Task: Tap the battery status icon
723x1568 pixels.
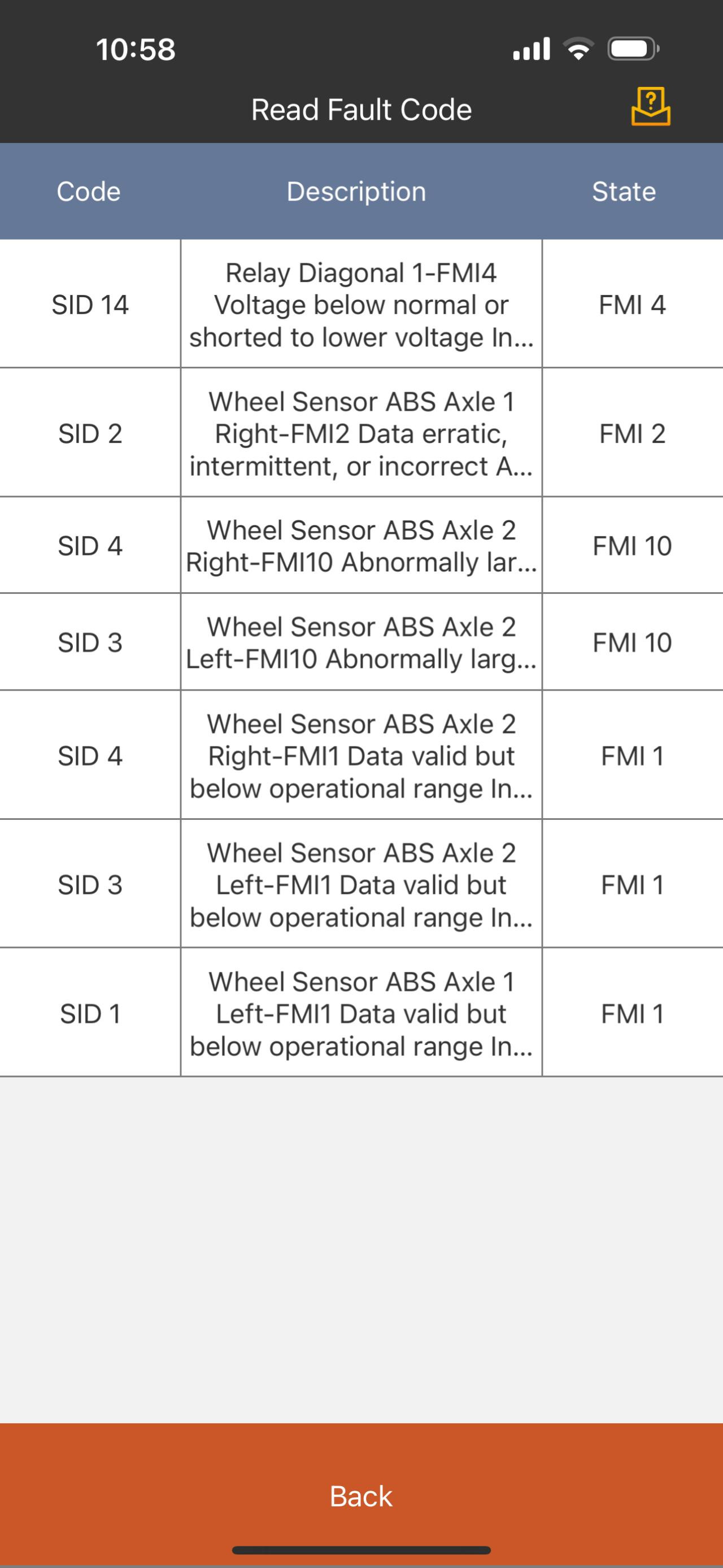Action: (x=632, y=49)
